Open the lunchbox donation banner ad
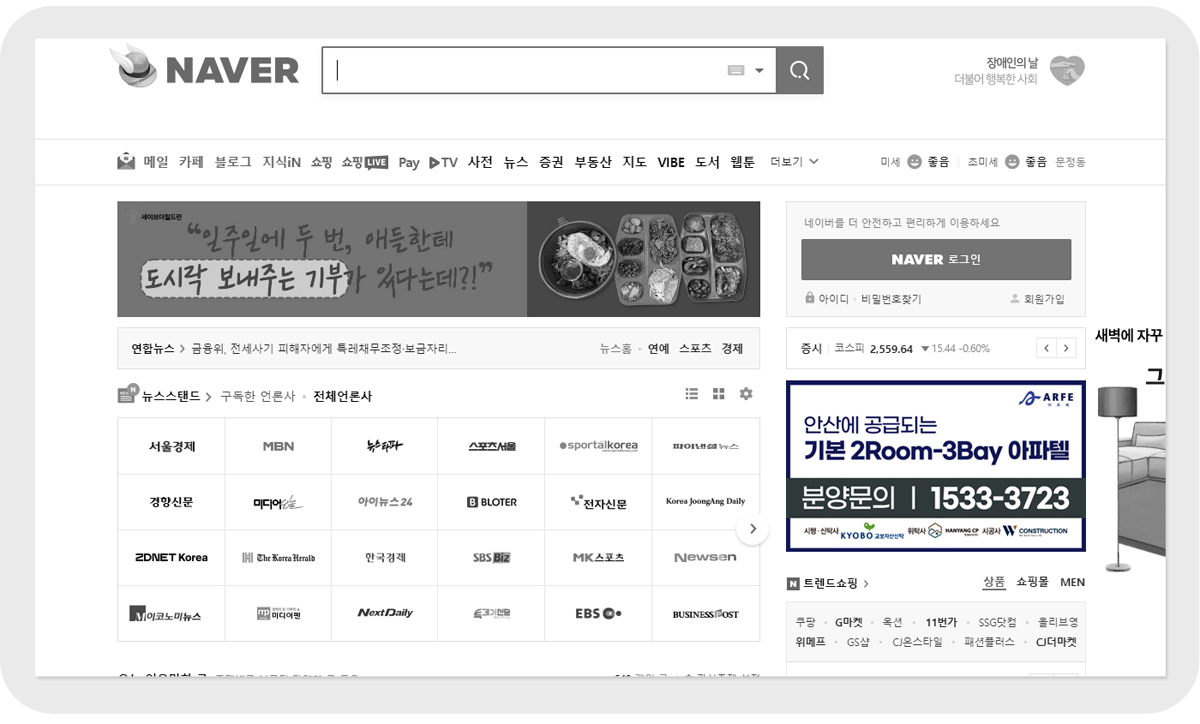 coord(438,259)
